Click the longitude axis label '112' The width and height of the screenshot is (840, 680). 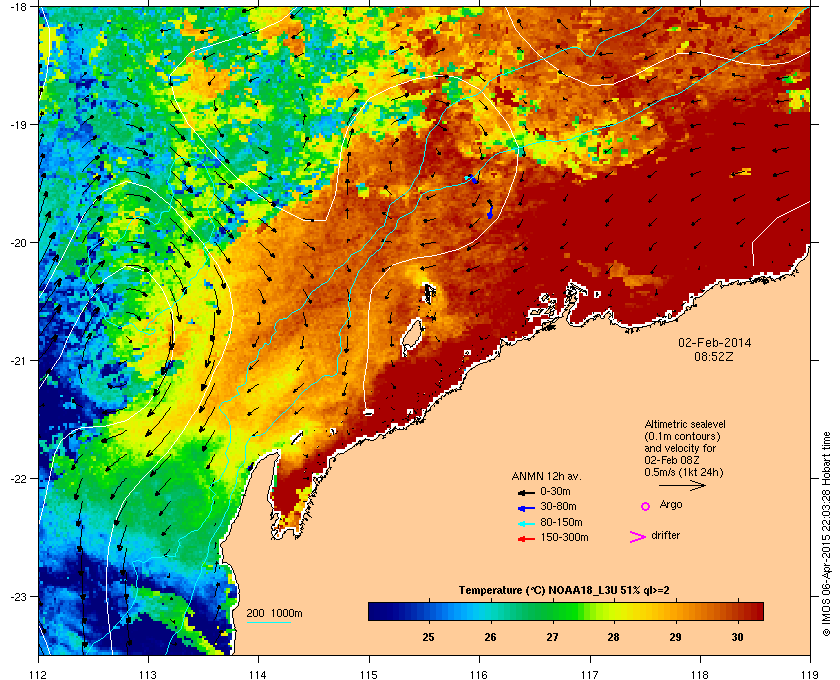[x=38, y=674]
